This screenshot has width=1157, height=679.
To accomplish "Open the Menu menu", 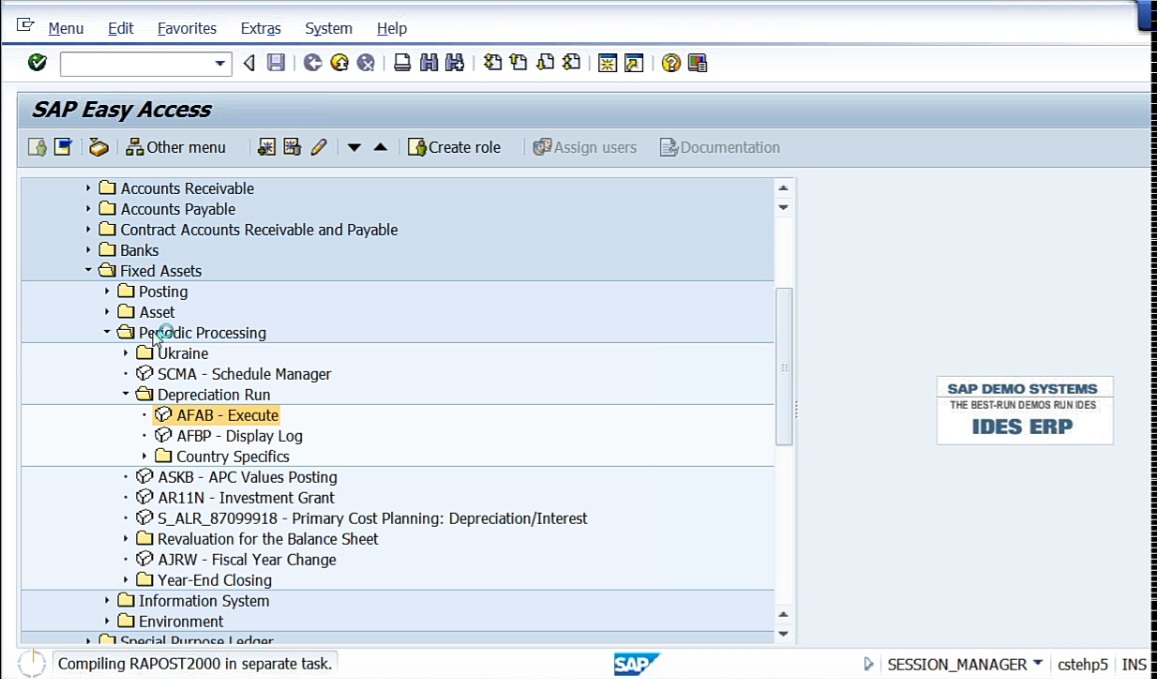I will tap(66, 28).
